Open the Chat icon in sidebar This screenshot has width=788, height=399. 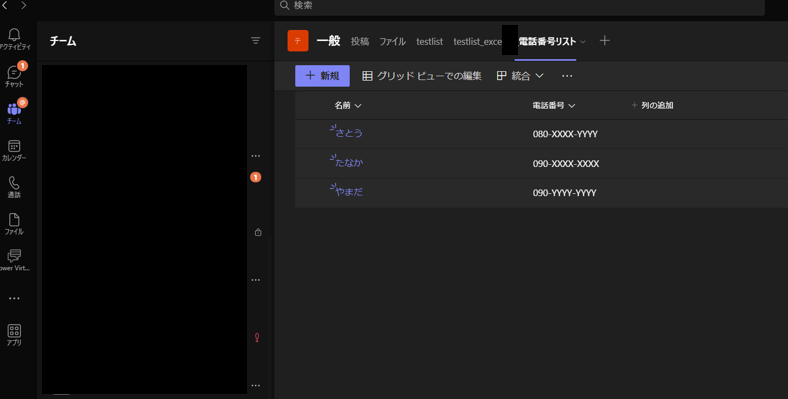14,72
